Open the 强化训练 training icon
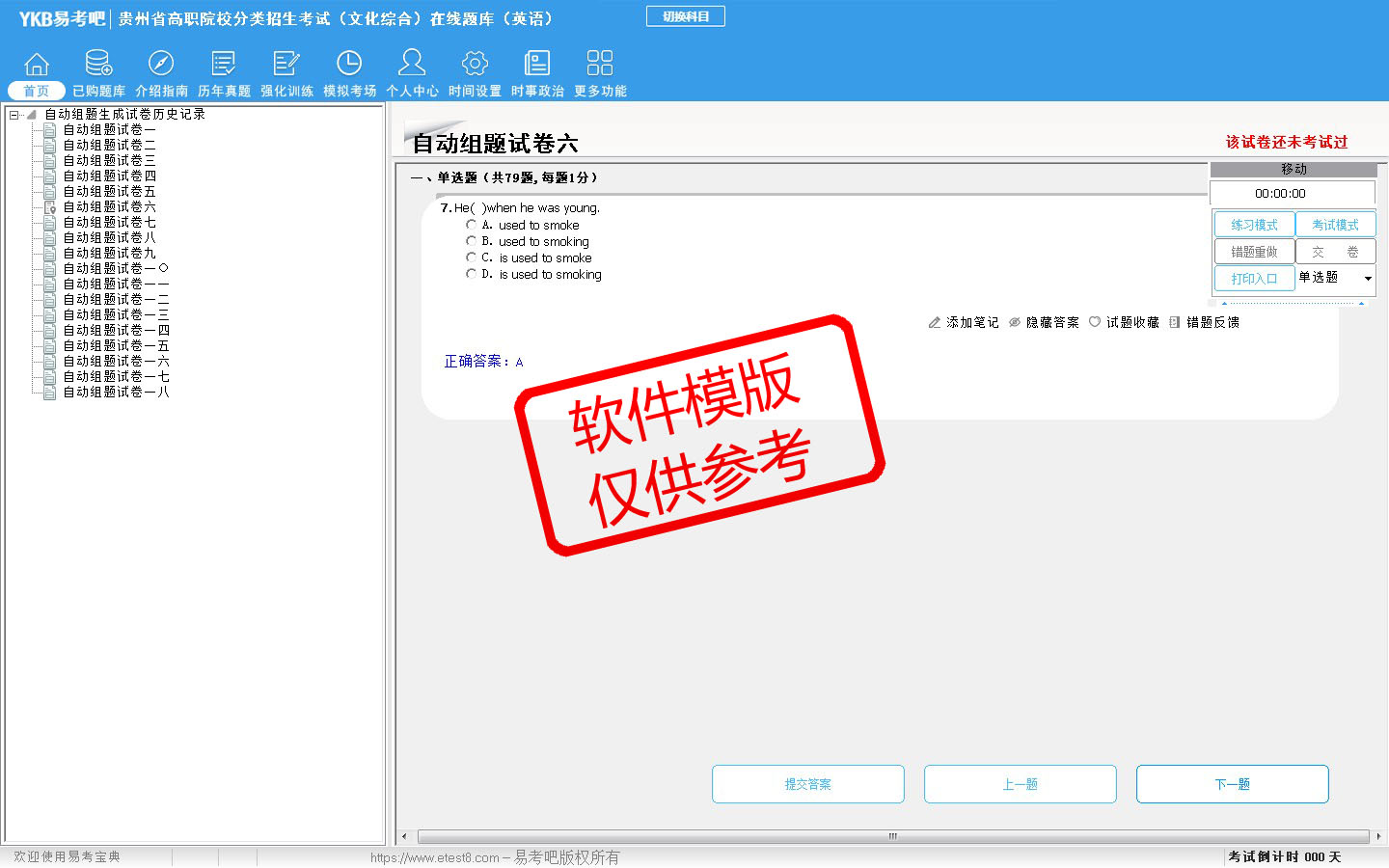The width and height of the screenshot is (1389, 868). click(x=286, y=64)
